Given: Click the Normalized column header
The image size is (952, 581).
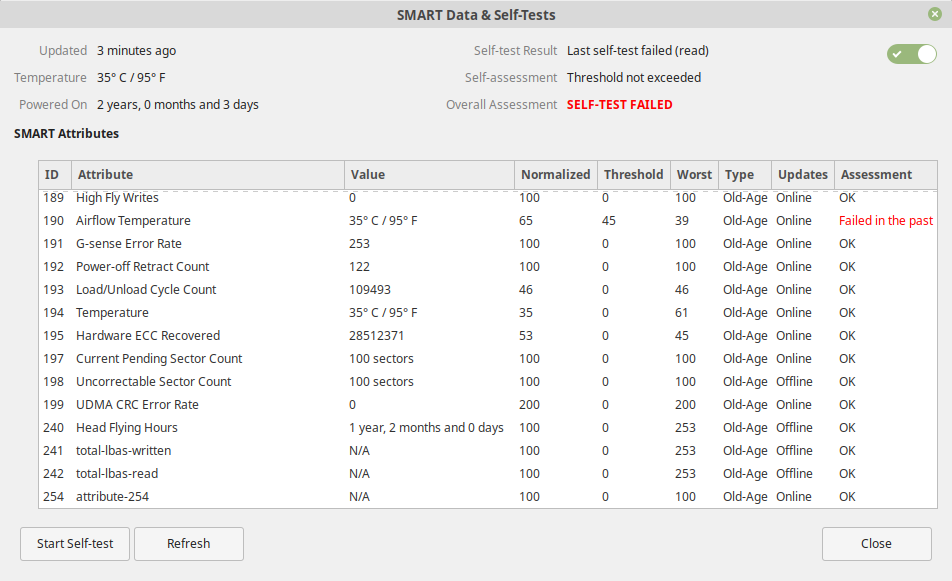Looking at the screenshot, I should click(x=556, y=175).
